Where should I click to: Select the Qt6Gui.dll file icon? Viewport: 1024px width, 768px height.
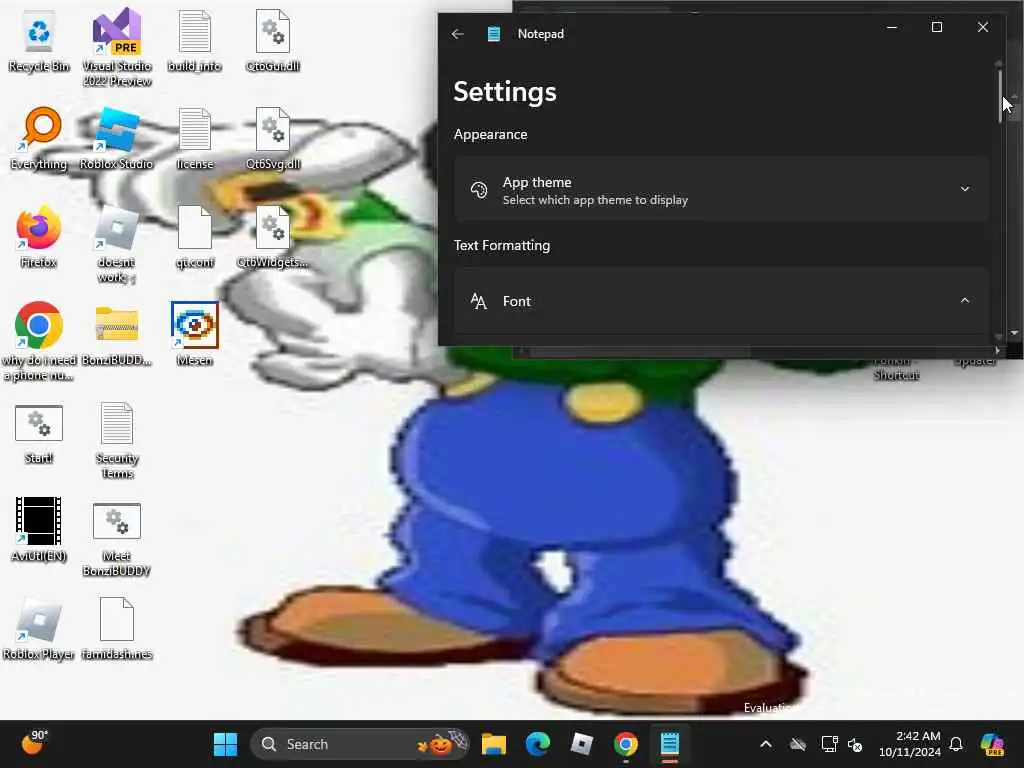(273, 42)
